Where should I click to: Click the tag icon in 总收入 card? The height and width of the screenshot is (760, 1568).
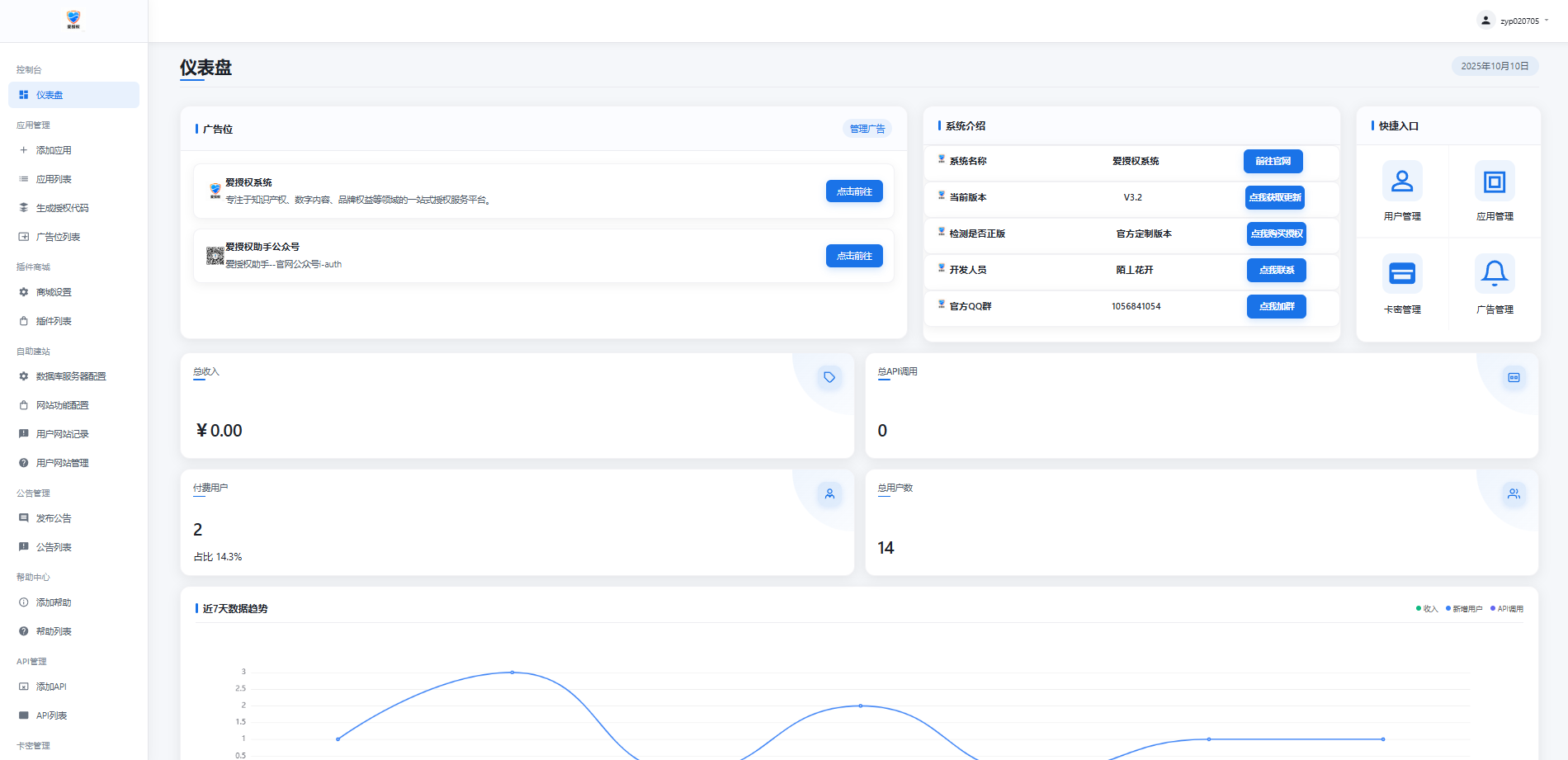coord(829,377)
